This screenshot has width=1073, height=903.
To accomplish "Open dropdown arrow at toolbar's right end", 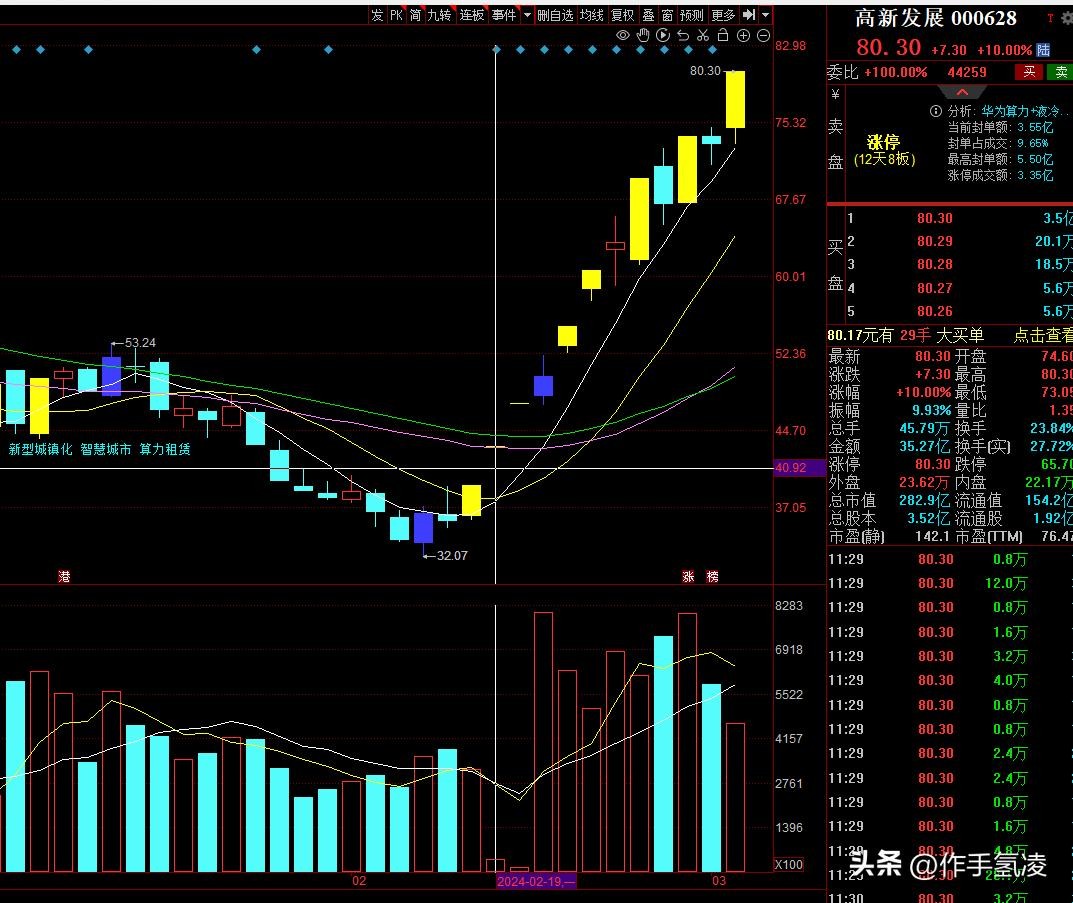I will point(765,15).
